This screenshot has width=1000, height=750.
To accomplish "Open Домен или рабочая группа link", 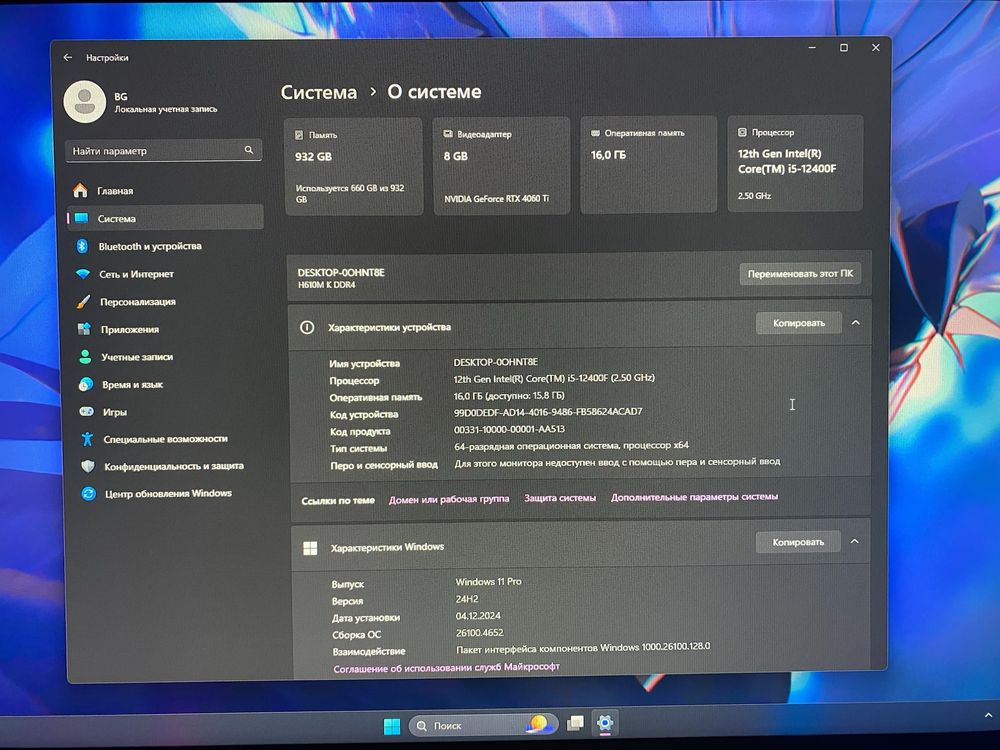I will point(449,499).
